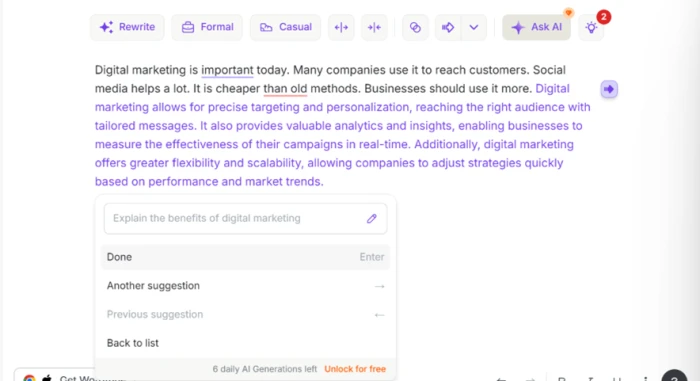Choose Another suggestion
This screenshot has height=381, width=700.
[246, 286]
